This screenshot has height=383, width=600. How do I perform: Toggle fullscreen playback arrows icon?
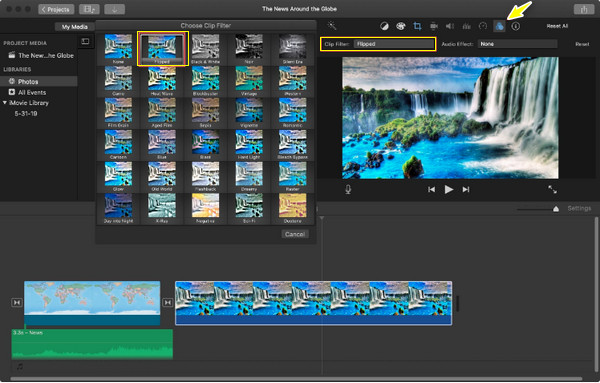pos(552,189)
